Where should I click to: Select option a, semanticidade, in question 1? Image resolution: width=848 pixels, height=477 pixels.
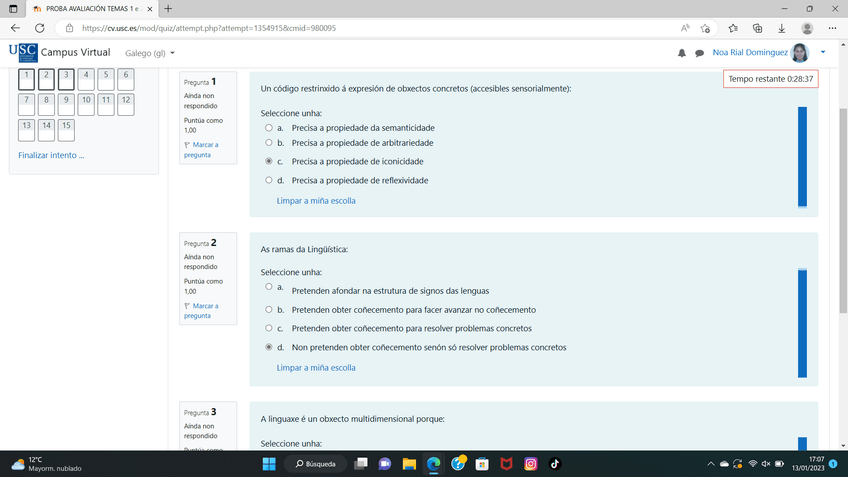[x=269, y=128]
